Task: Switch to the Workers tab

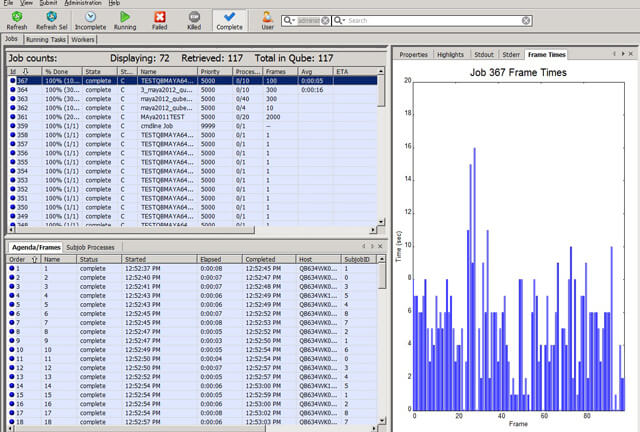Action: 83,40
